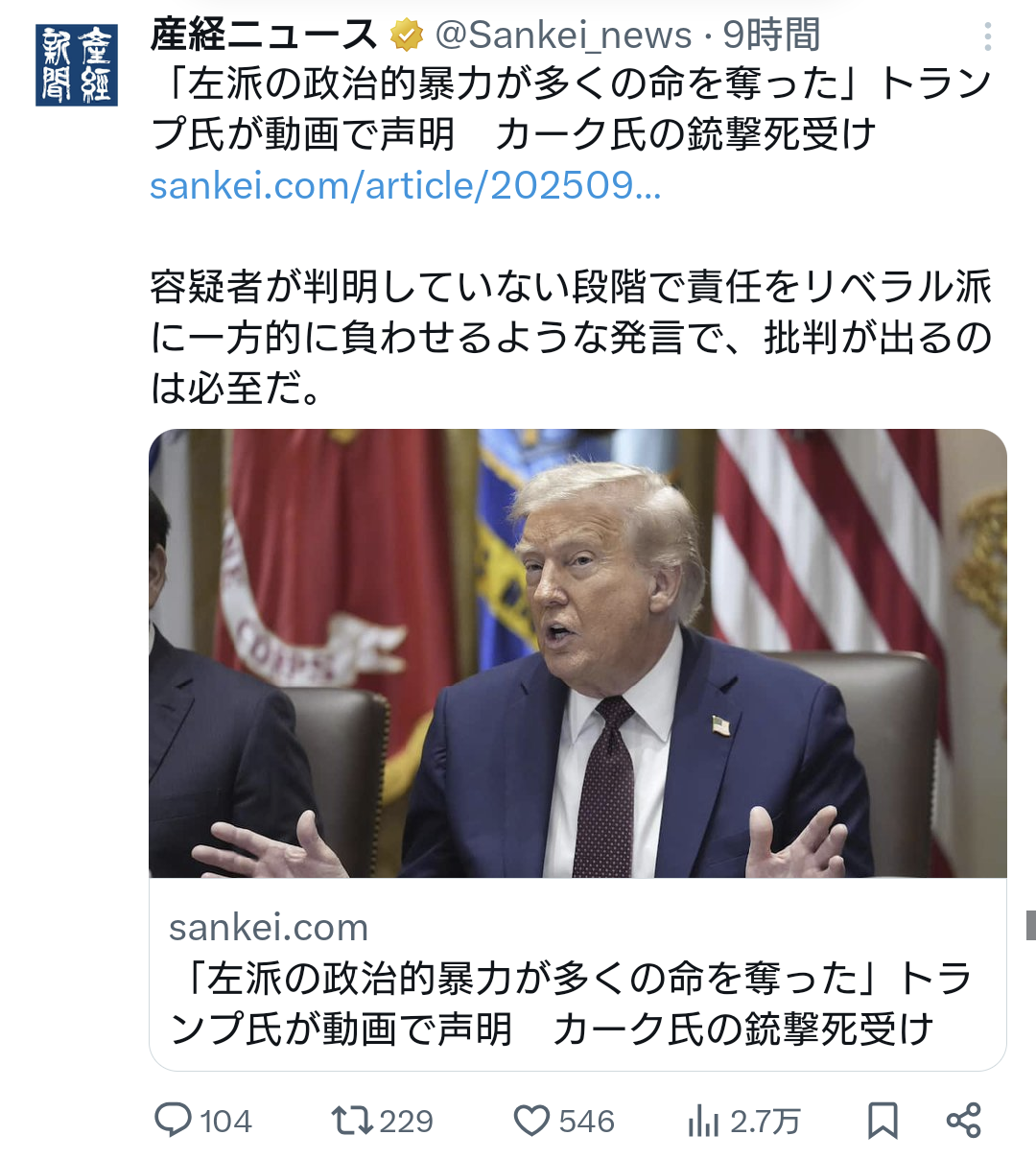The width and height of the screenshot is (1036, 1159).
Task: Like the post with heart icon
Action: coord(531,1121)
